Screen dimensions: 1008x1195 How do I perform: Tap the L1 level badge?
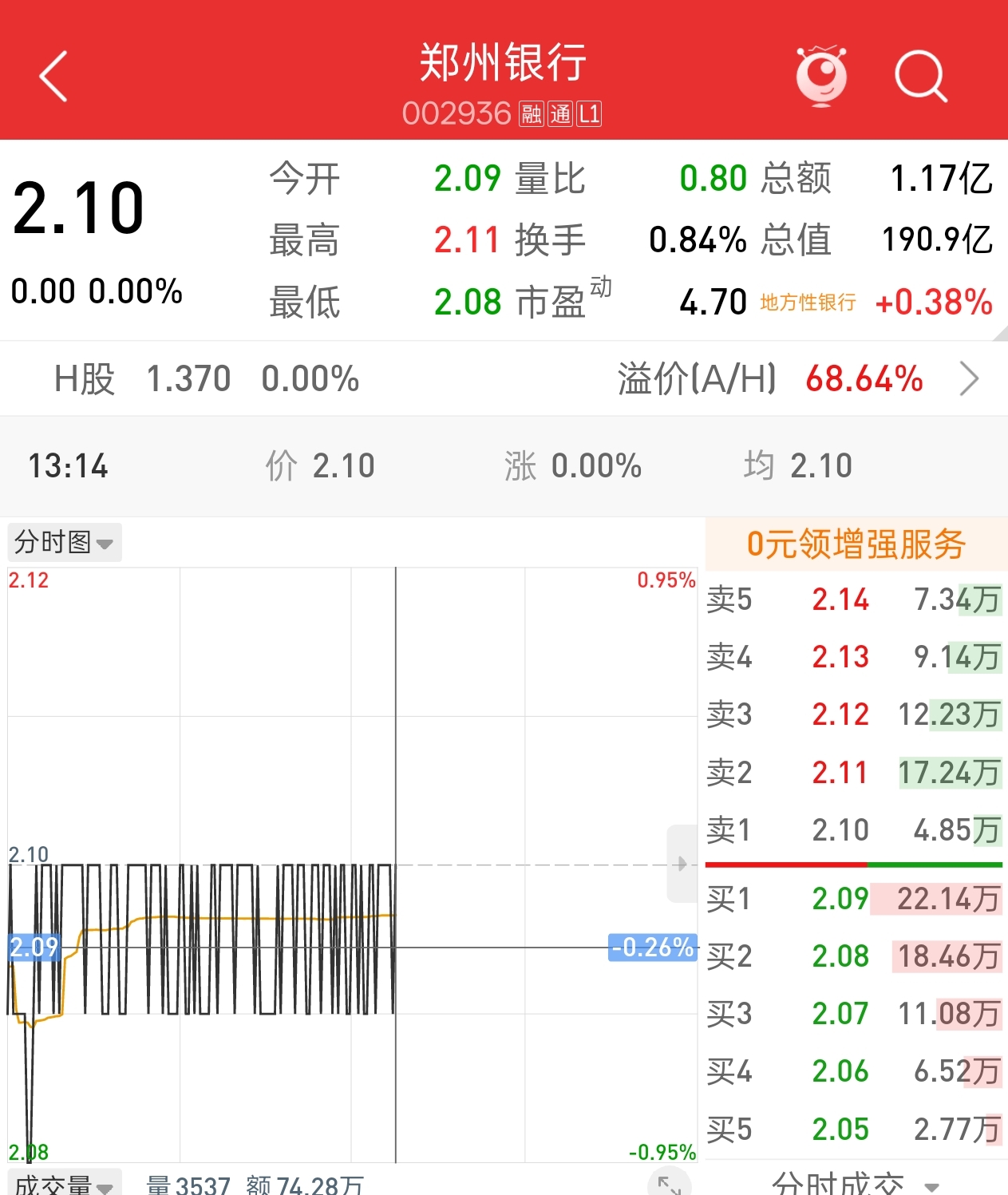click(x=589, y=114)
